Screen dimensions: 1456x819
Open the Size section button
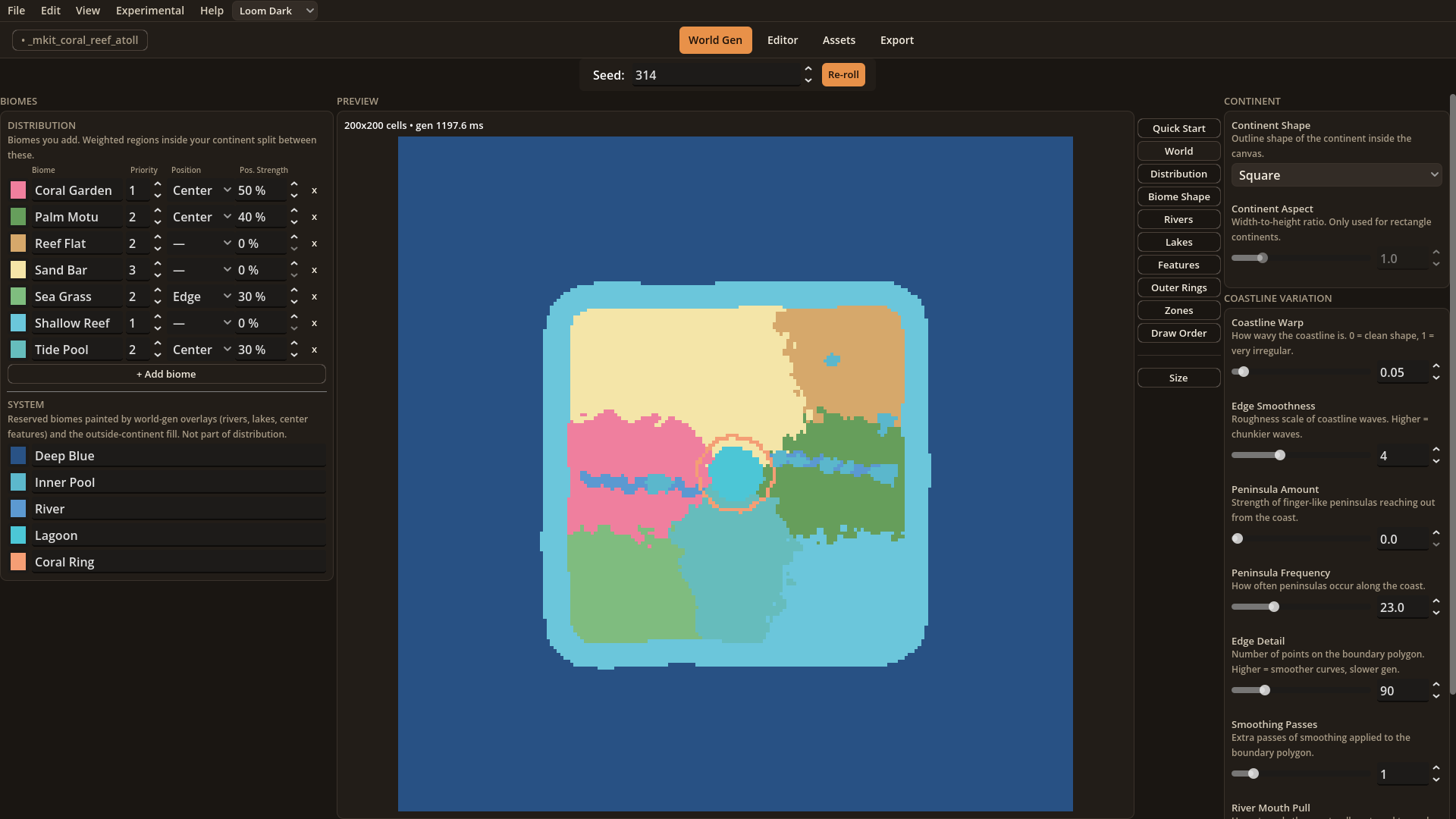click(1178, 378)
